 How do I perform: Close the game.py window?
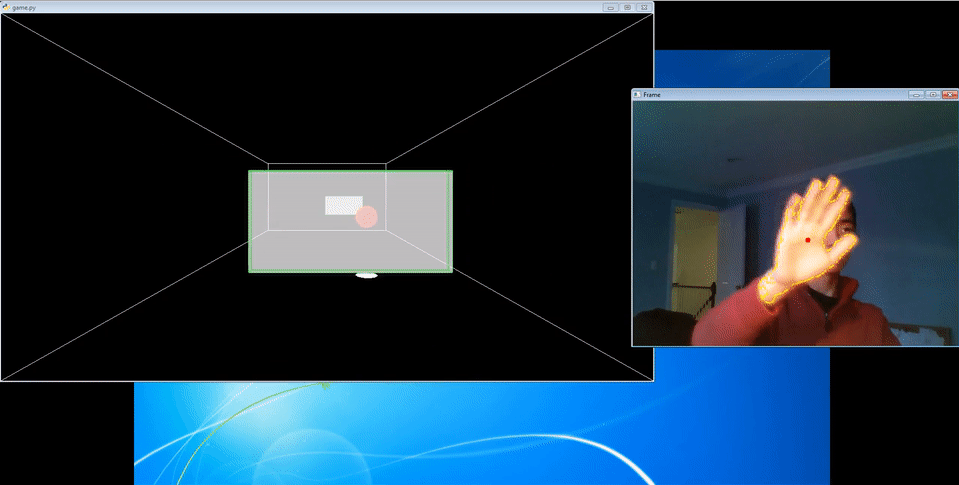pos(643,7)
